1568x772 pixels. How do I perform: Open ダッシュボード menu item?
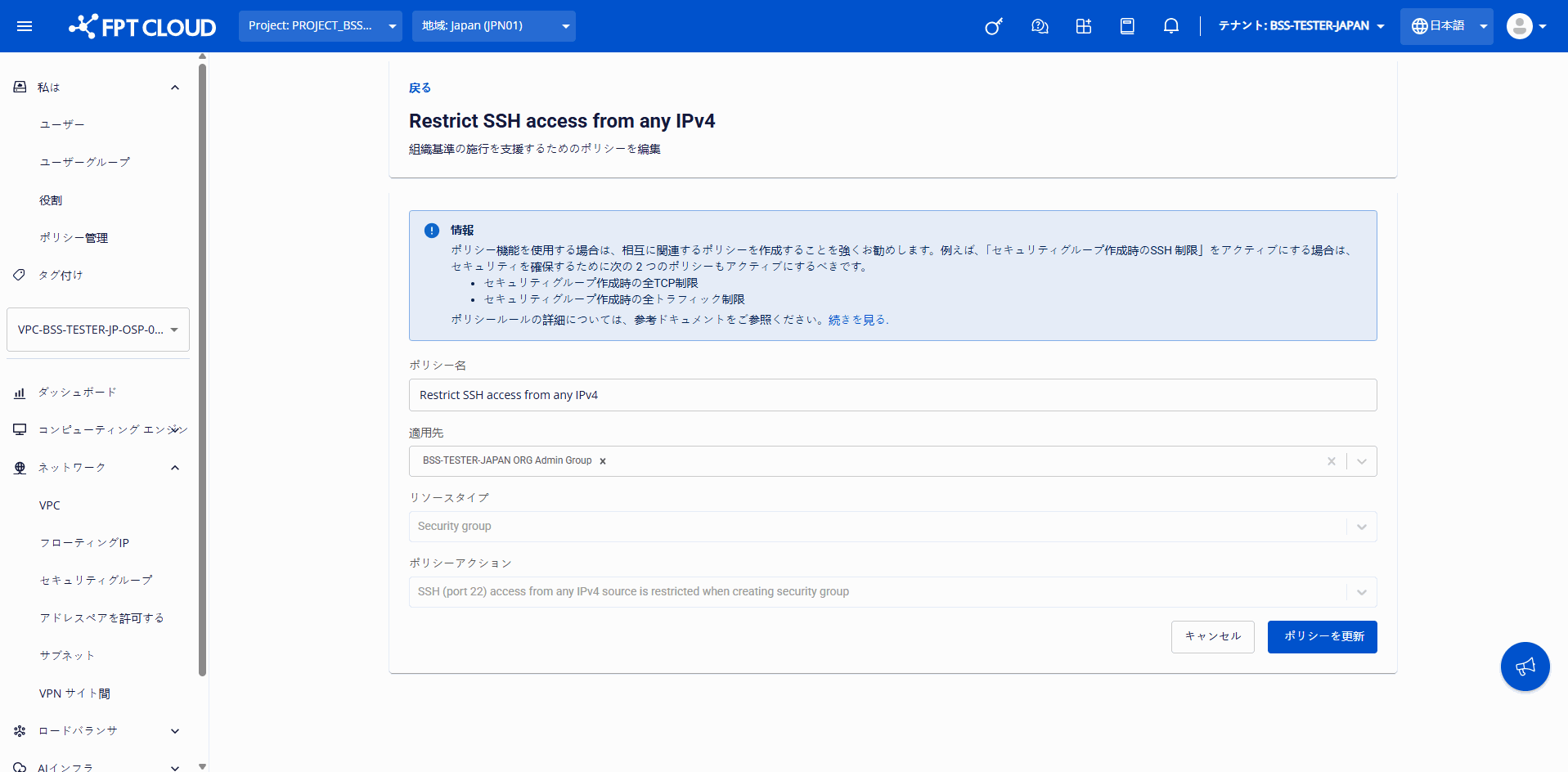78,393
